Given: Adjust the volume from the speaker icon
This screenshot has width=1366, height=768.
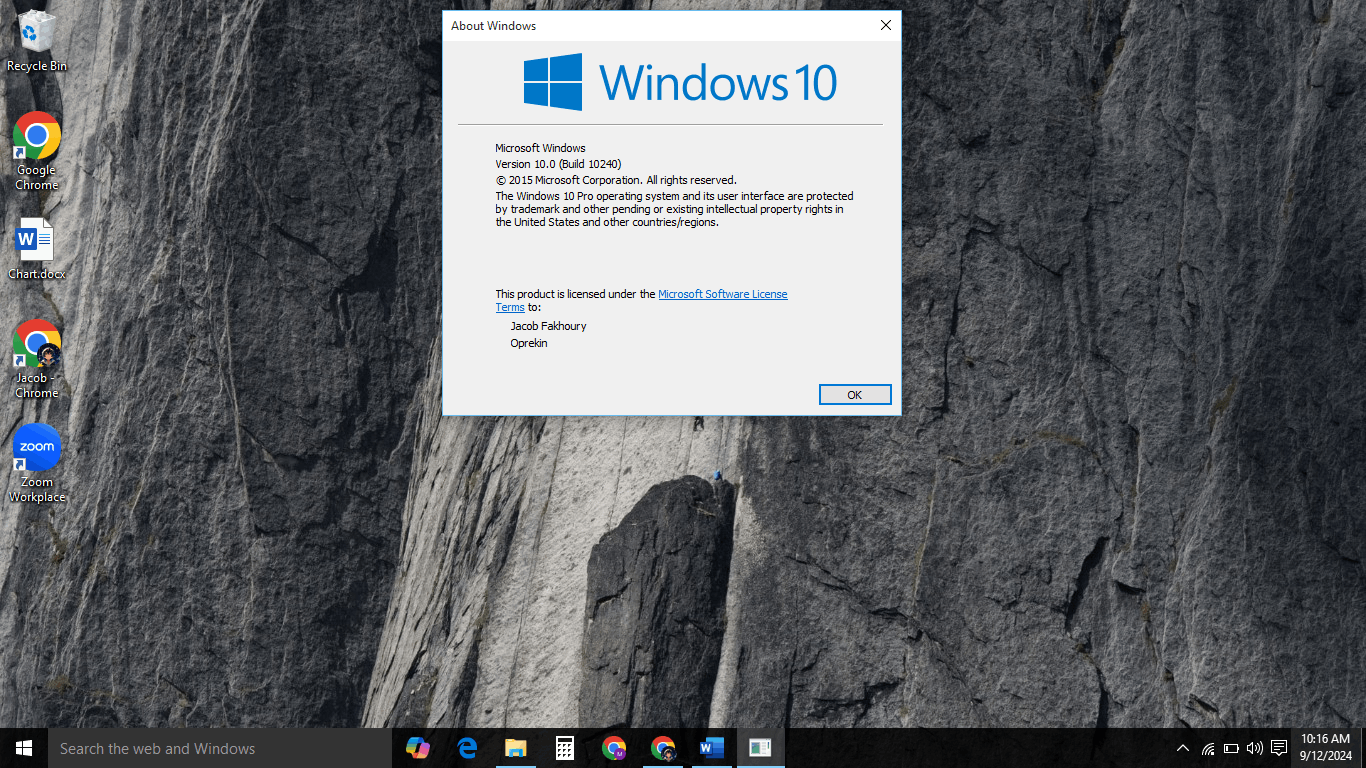Looking at the screenshot, I should (1254, 747).
